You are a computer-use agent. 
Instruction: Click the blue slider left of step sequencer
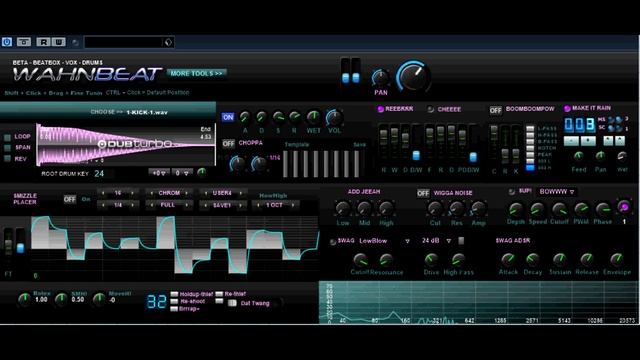coord(20,247)
